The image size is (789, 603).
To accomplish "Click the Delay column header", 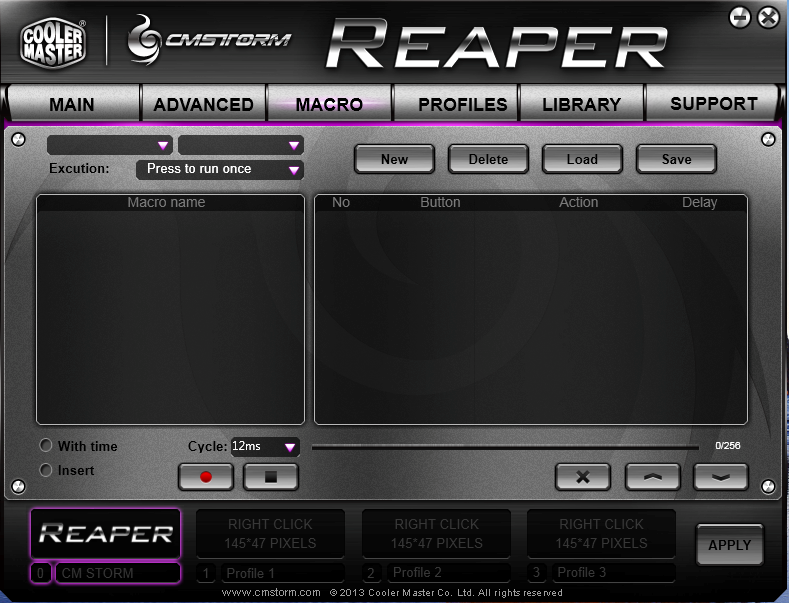I will (699, 202).
